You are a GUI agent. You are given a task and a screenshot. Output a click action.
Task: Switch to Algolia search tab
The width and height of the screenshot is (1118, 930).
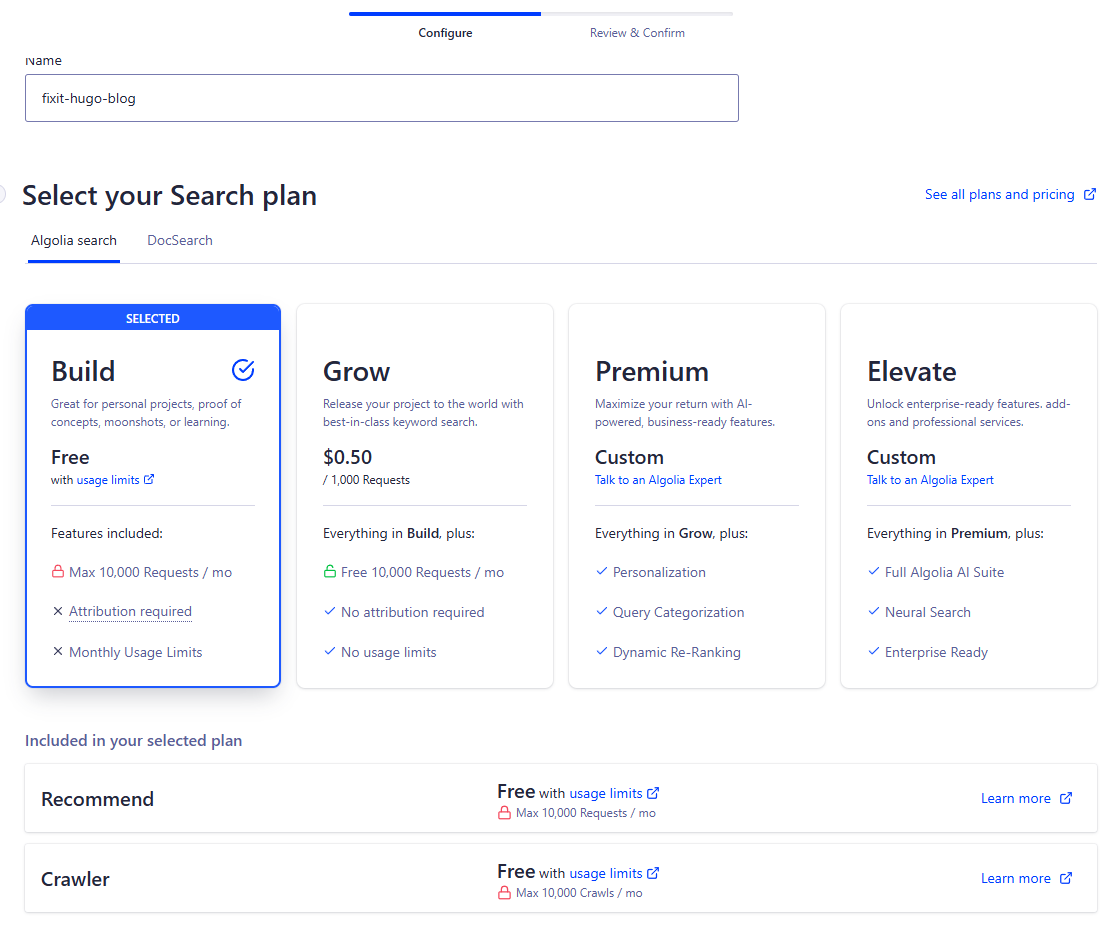coord(73,240)
